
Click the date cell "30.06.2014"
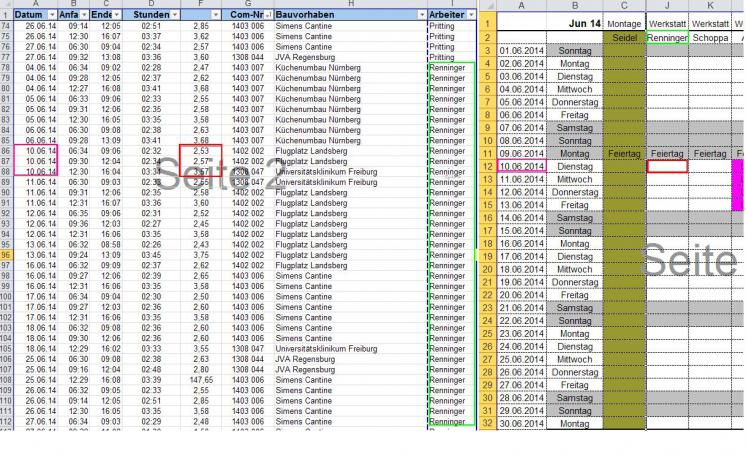pos(521,424)
